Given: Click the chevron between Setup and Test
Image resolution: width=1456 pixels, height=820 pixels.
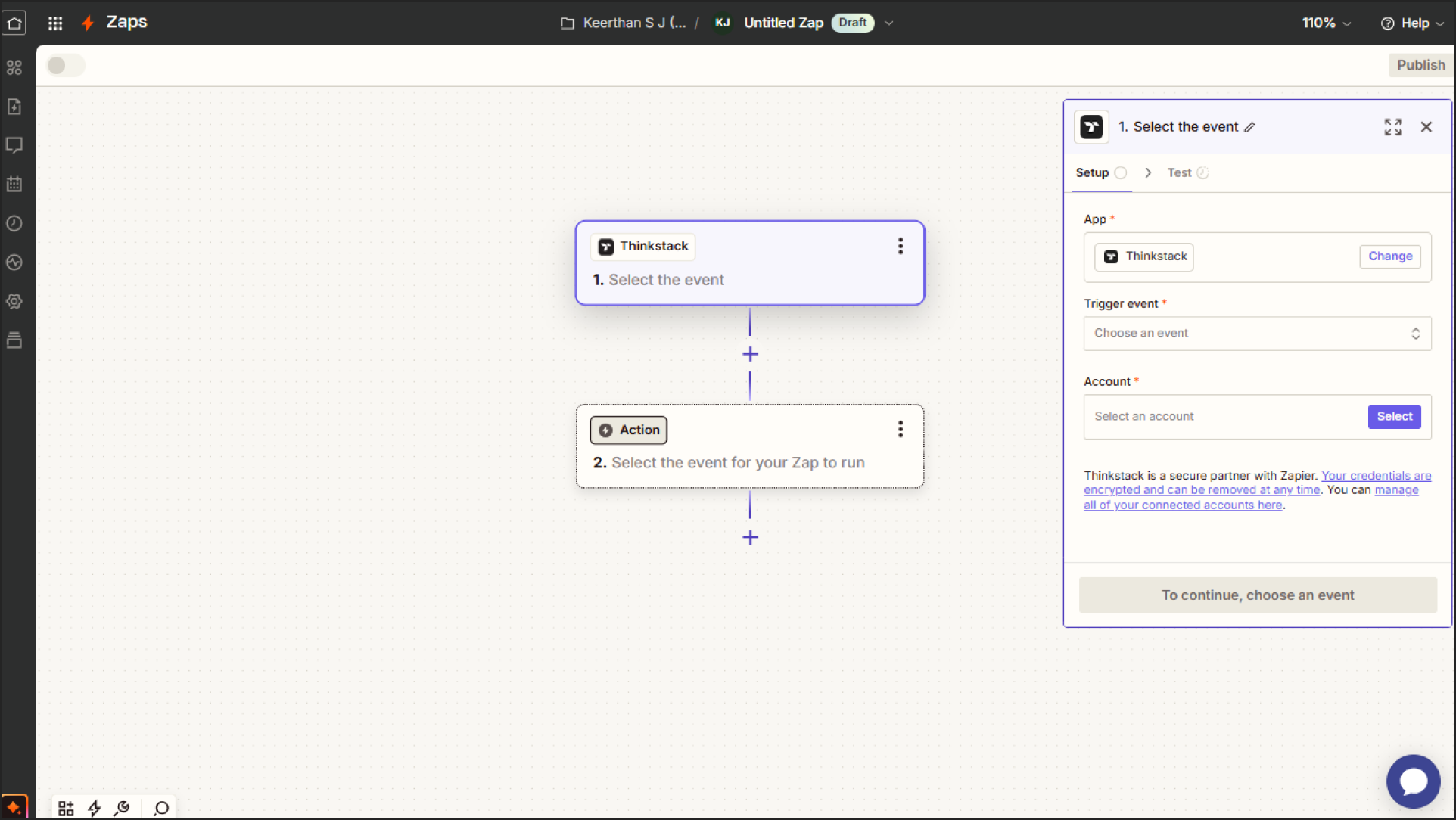Looking at the screenshot, I should (x=1147, y=173).
